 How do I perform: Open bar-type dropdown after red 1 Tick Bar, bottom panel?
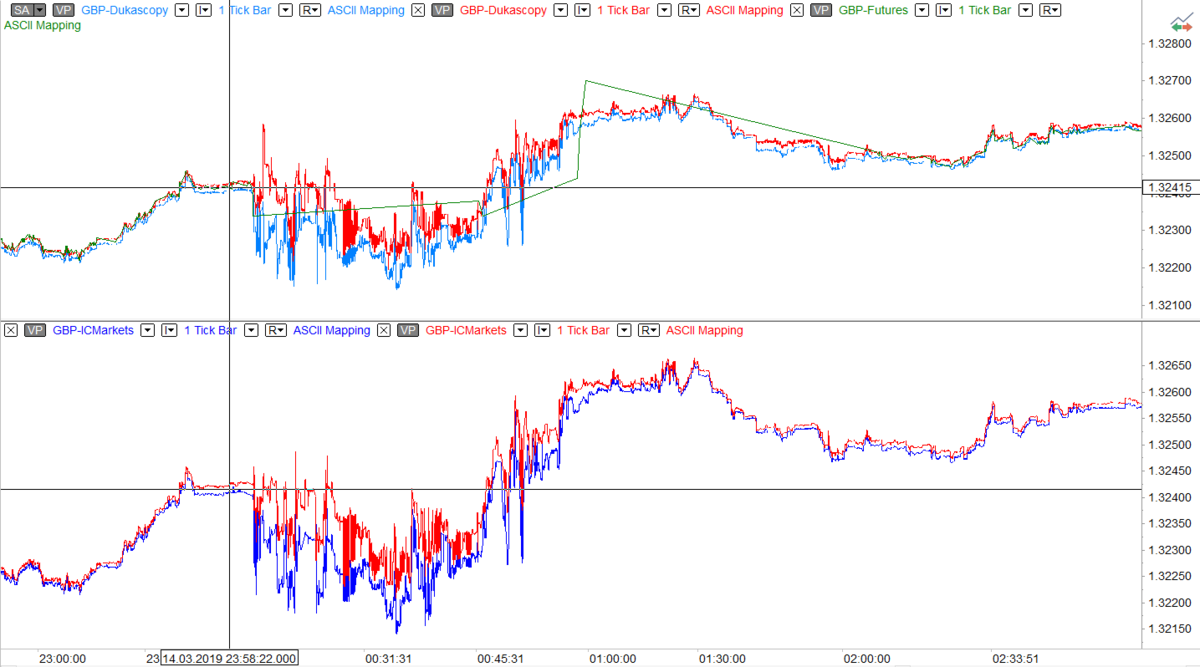(x=624, y=330)
